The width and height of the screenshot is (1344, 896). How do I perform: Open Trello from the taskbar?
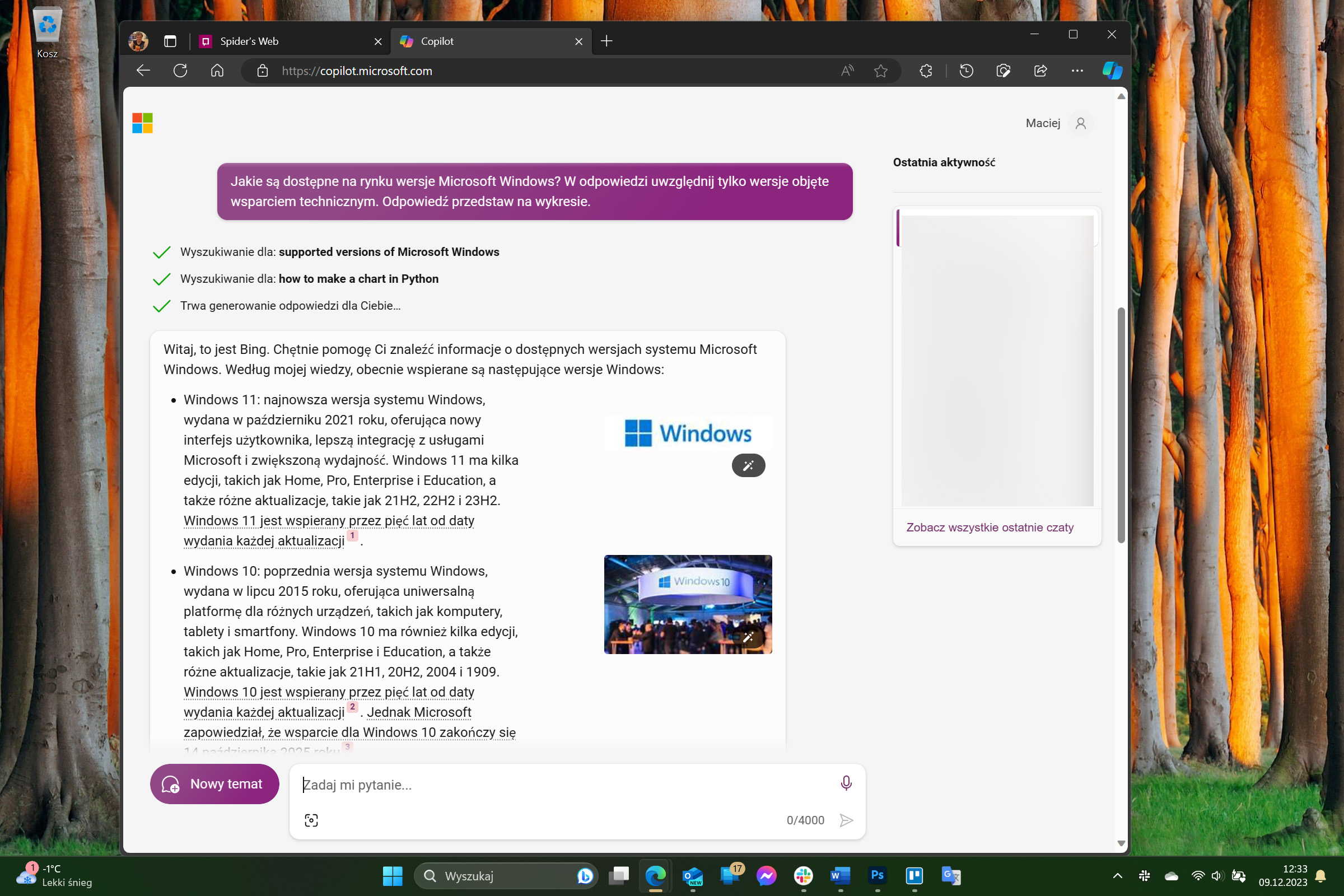click(914, 876)
